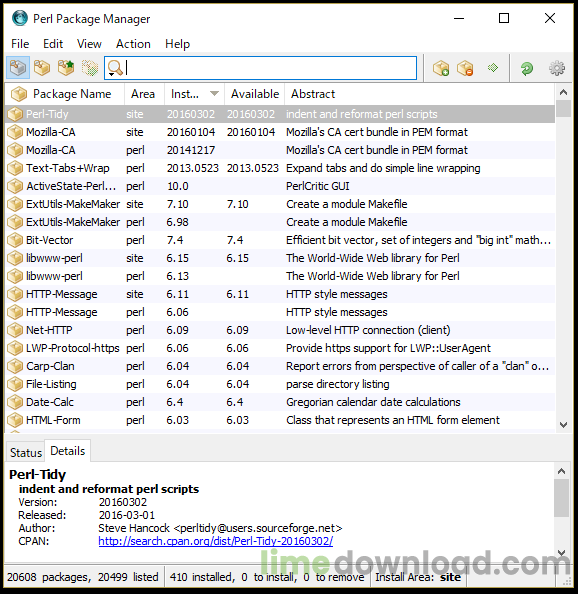Click 'Gregorian calendar date calculations' abstract
This screenshot has height=594, width=578.
click(373, 402)
